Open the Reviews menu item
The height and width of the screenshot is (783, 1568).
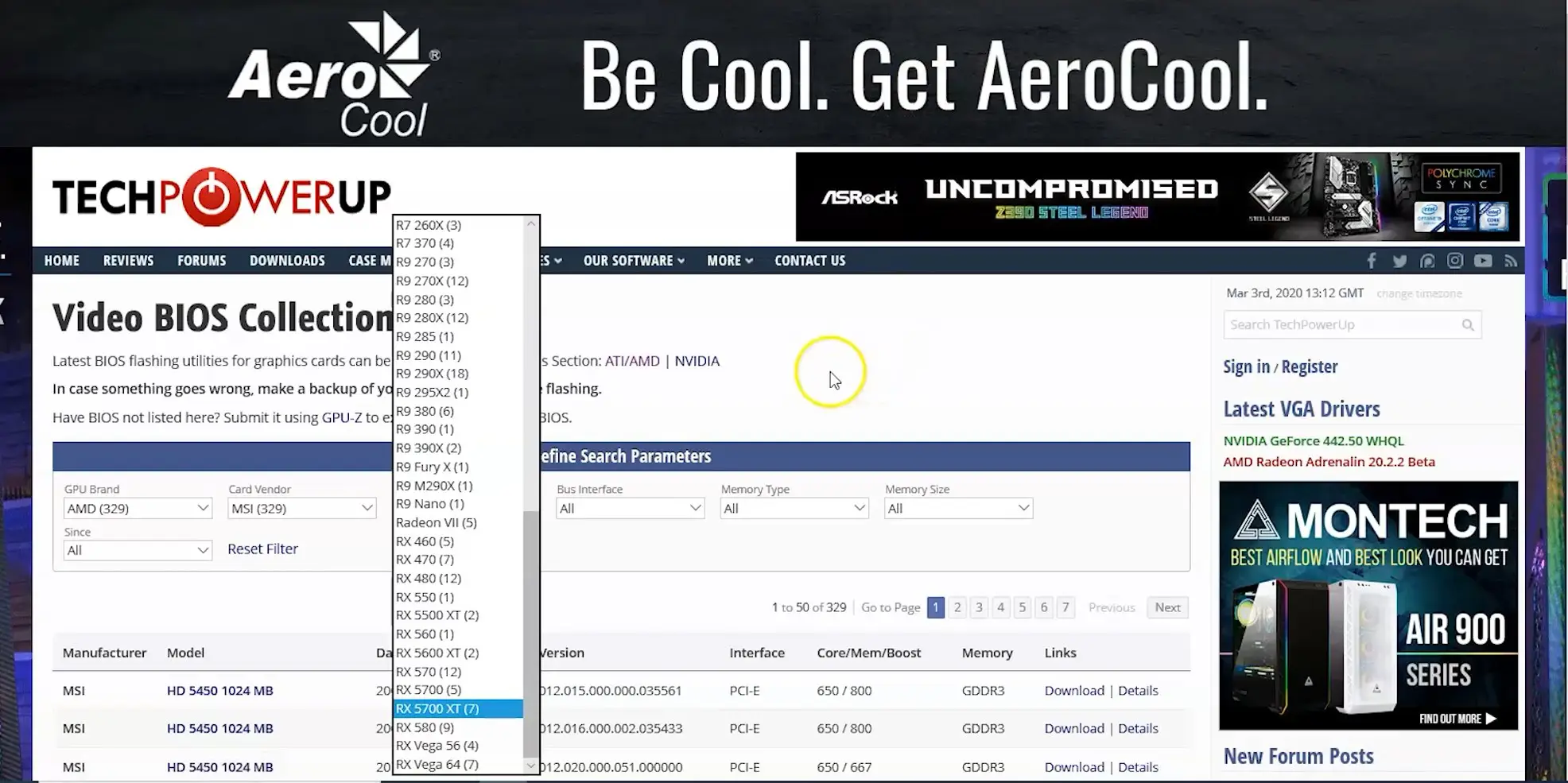tap(128, 261)
